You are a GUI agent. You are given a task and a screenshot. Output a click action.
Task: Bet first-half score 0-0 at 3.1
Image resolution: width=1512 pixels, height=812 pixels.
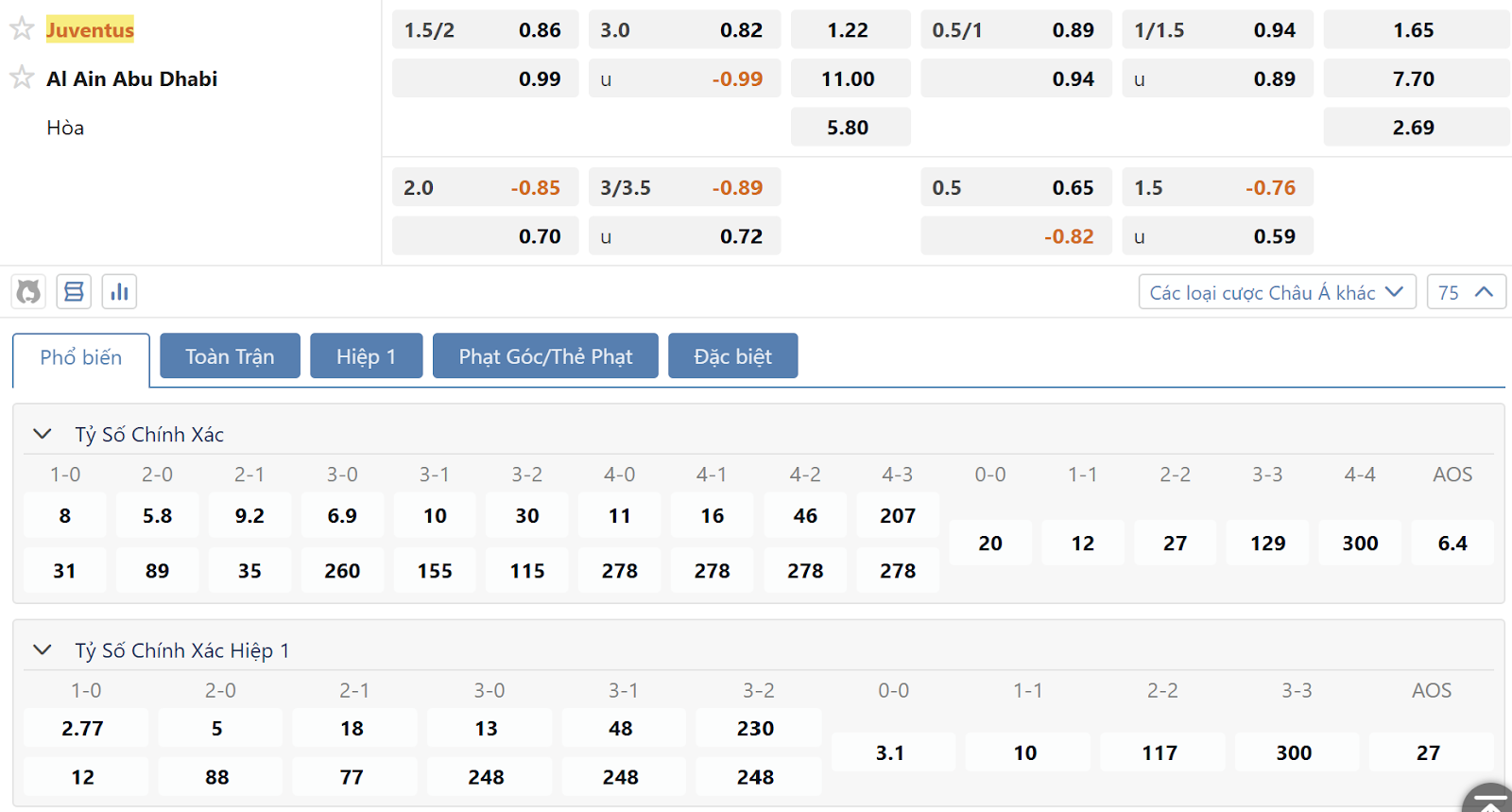(x=893, y=753)
